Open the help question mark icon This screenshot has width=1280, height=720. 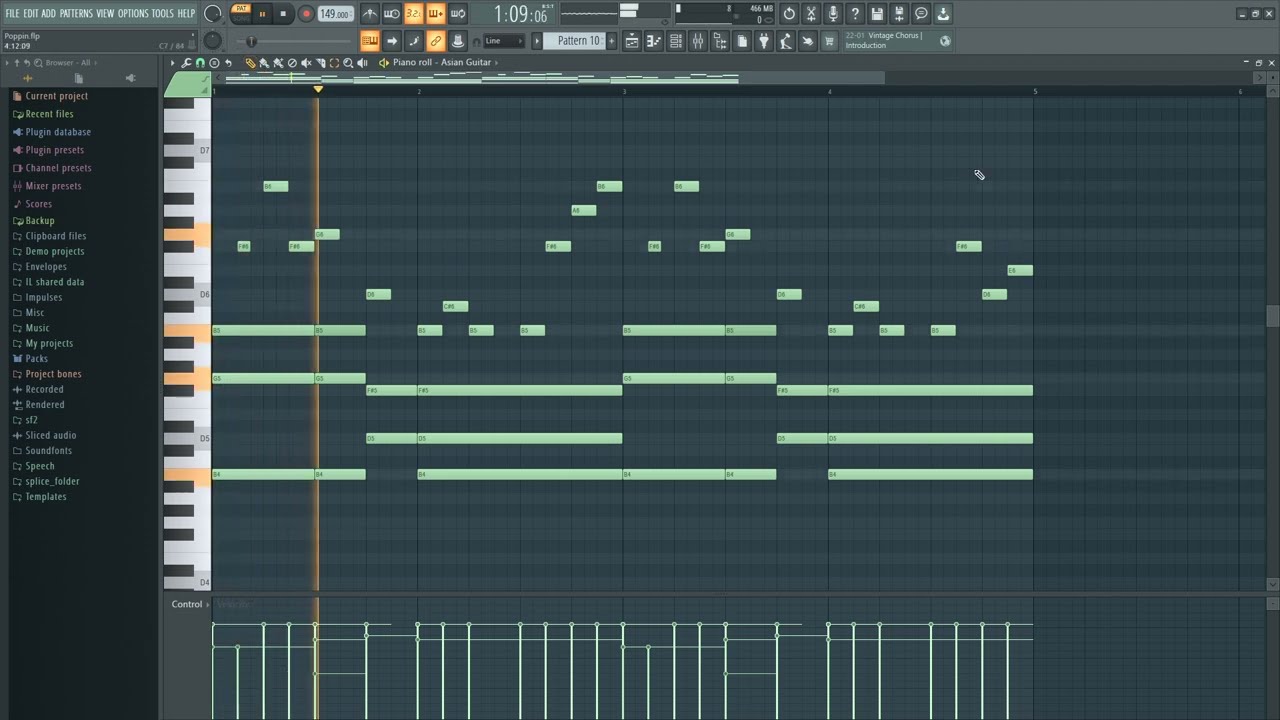click(855, 14)
